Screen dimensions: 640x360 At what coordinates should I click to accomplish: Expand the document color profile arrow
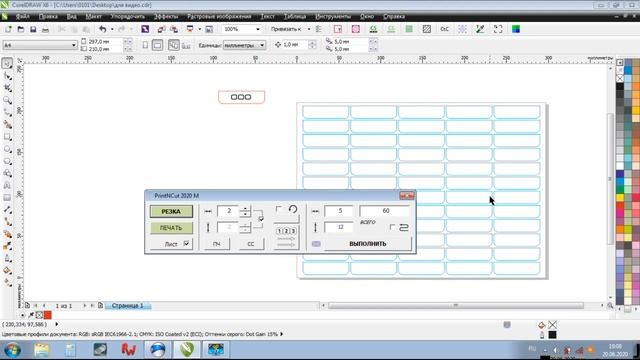point(281,334)
